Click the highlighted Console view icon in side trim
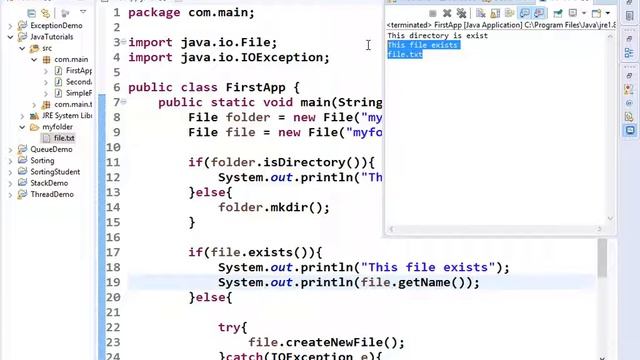Screen dimensions: 640x360 tap(630, 130)
